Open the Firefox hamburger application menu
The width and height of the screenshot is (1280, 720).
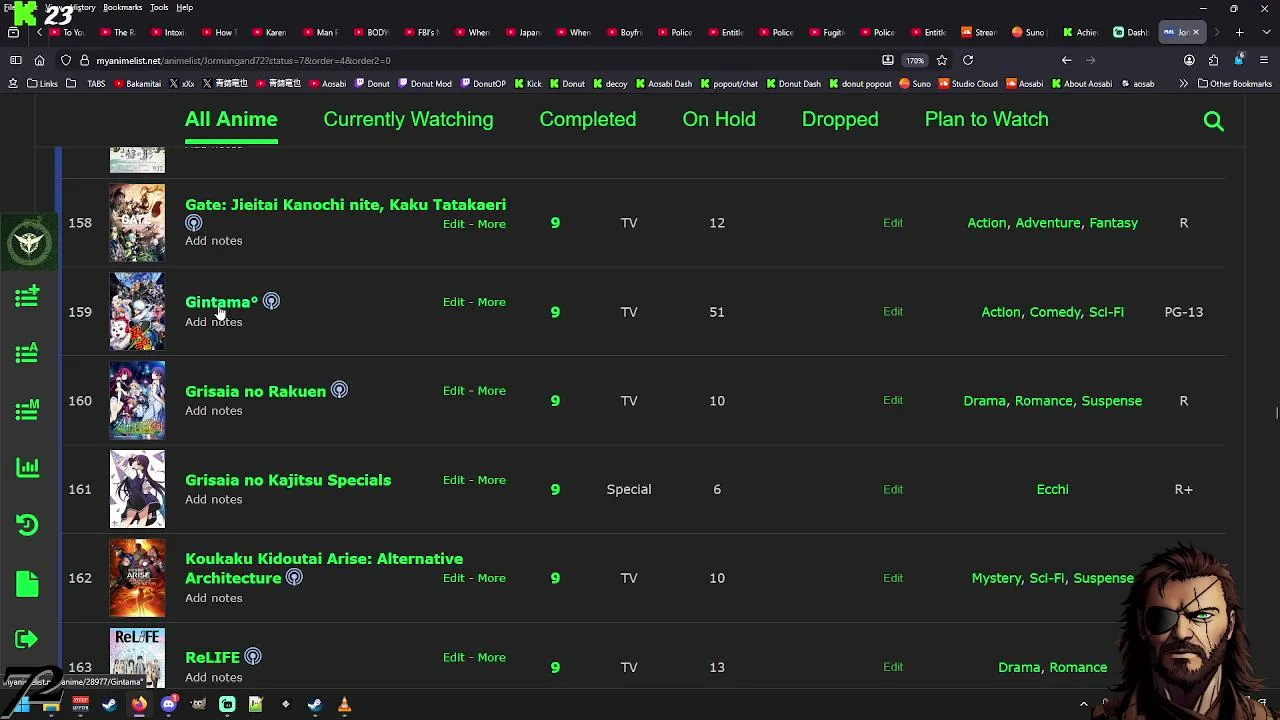pyautogui.click(x=1264, y=60)
